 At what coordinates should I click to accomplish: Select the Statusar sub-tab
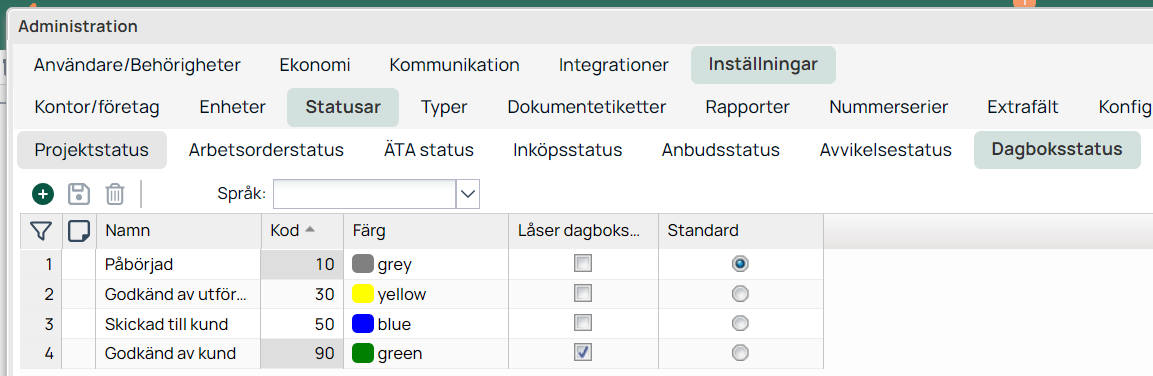tap(343, 107)
